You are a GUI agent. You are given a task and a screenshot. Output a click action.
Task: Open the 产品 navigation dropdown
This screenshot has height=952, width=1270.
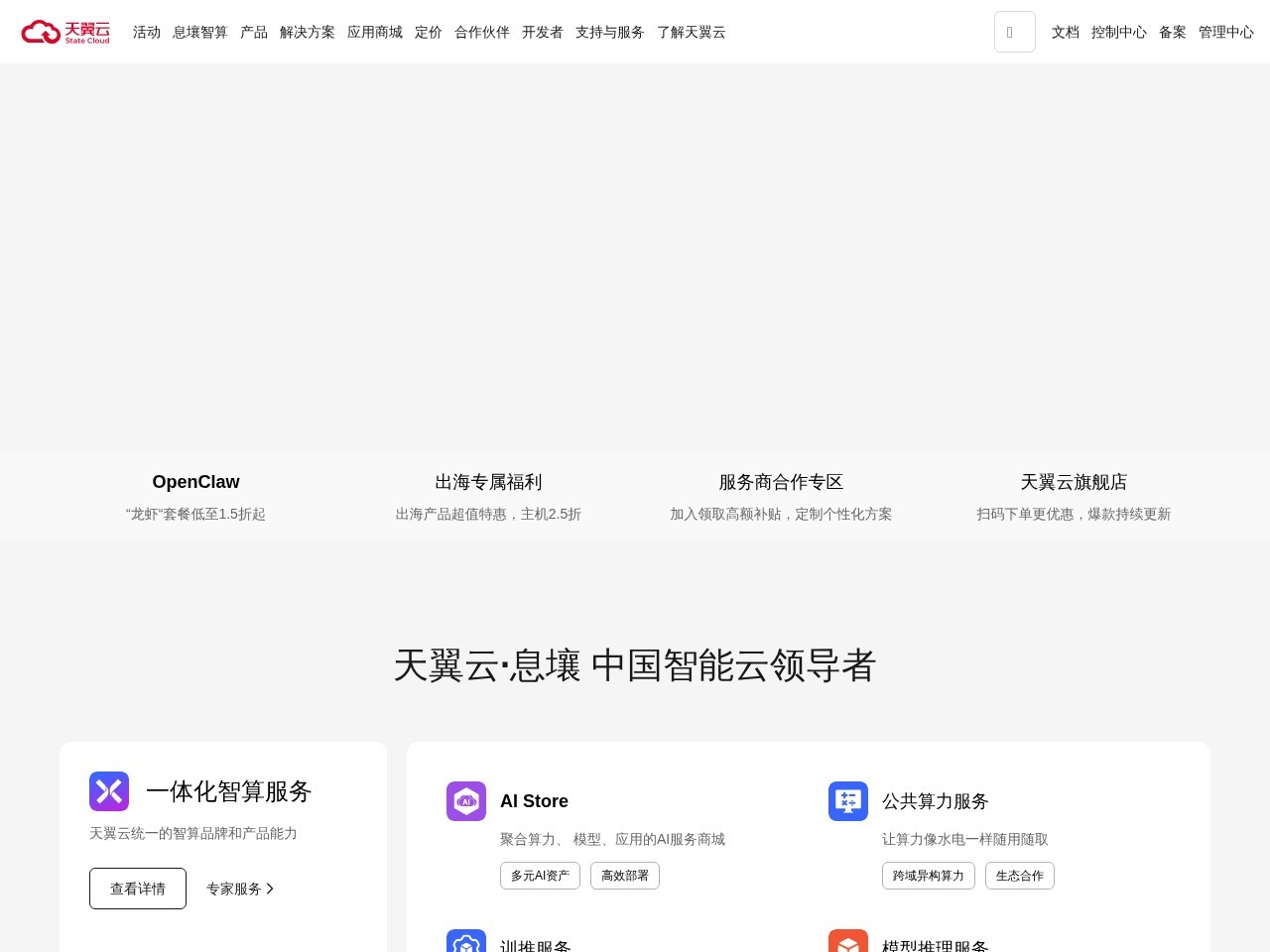pyautogui.click(x=254, y=32)
